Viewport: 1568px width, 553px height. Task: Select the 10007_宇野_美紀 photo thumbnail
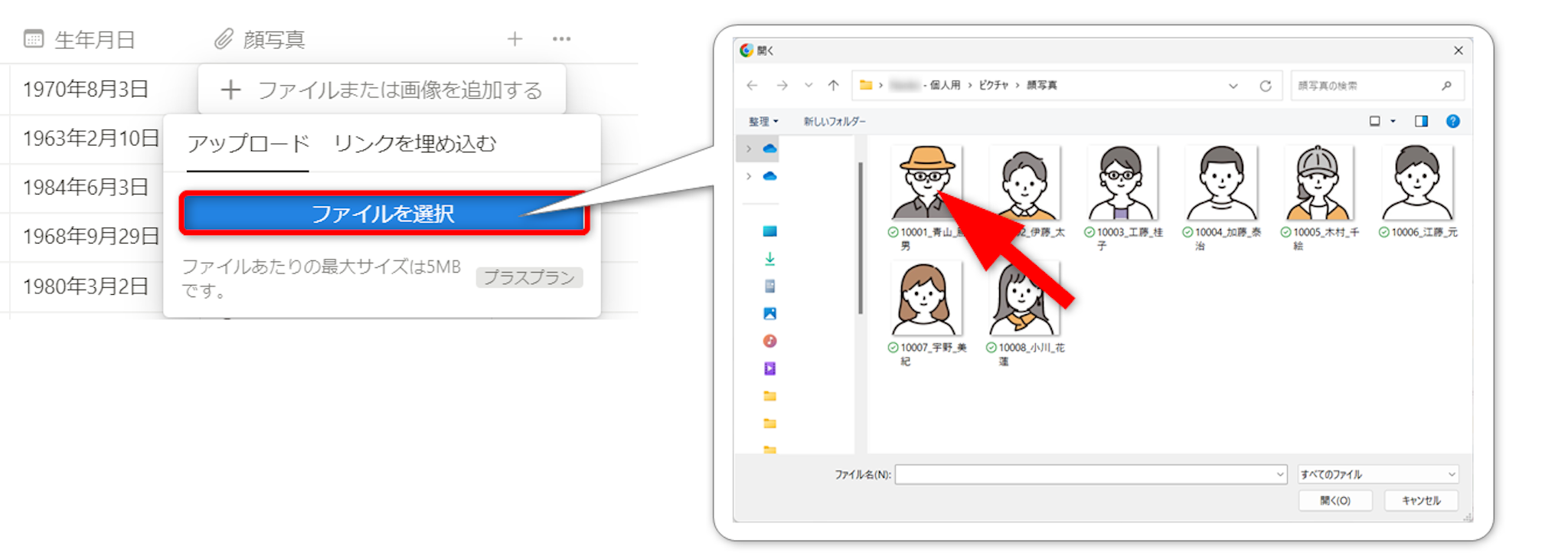(926, 298)
